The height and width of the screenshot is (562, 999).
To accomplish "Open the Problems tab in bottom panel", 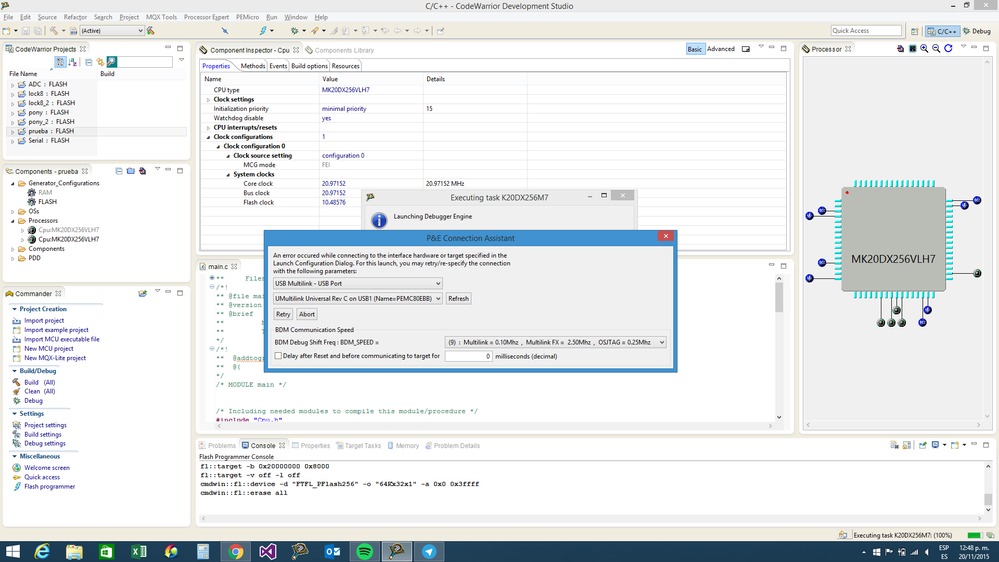I will [x=217, y=445].
